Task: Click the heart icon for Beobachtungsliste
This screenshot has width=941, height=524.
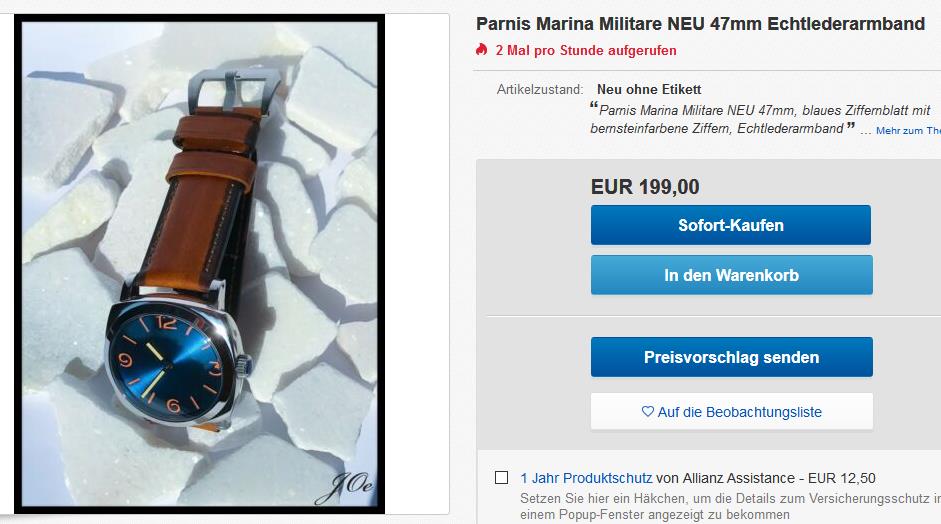Action: (x=648, y=412)
